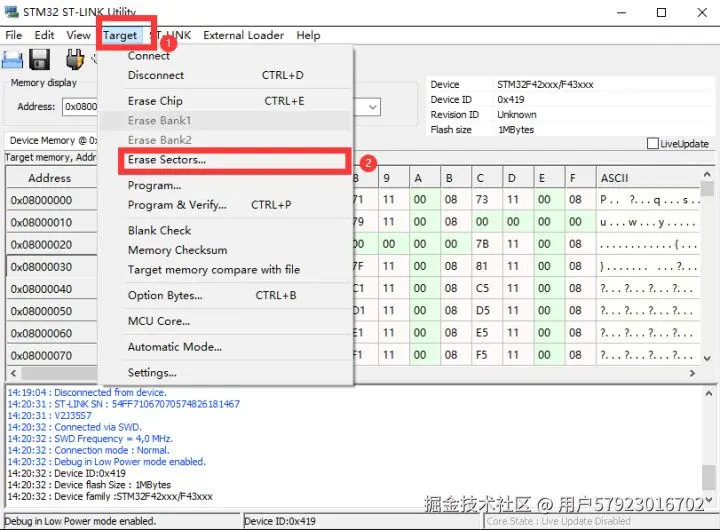This screenshot has width=720, height=530.
Task: Open Option Bytes... dialog entry
Action: [225, 295]
